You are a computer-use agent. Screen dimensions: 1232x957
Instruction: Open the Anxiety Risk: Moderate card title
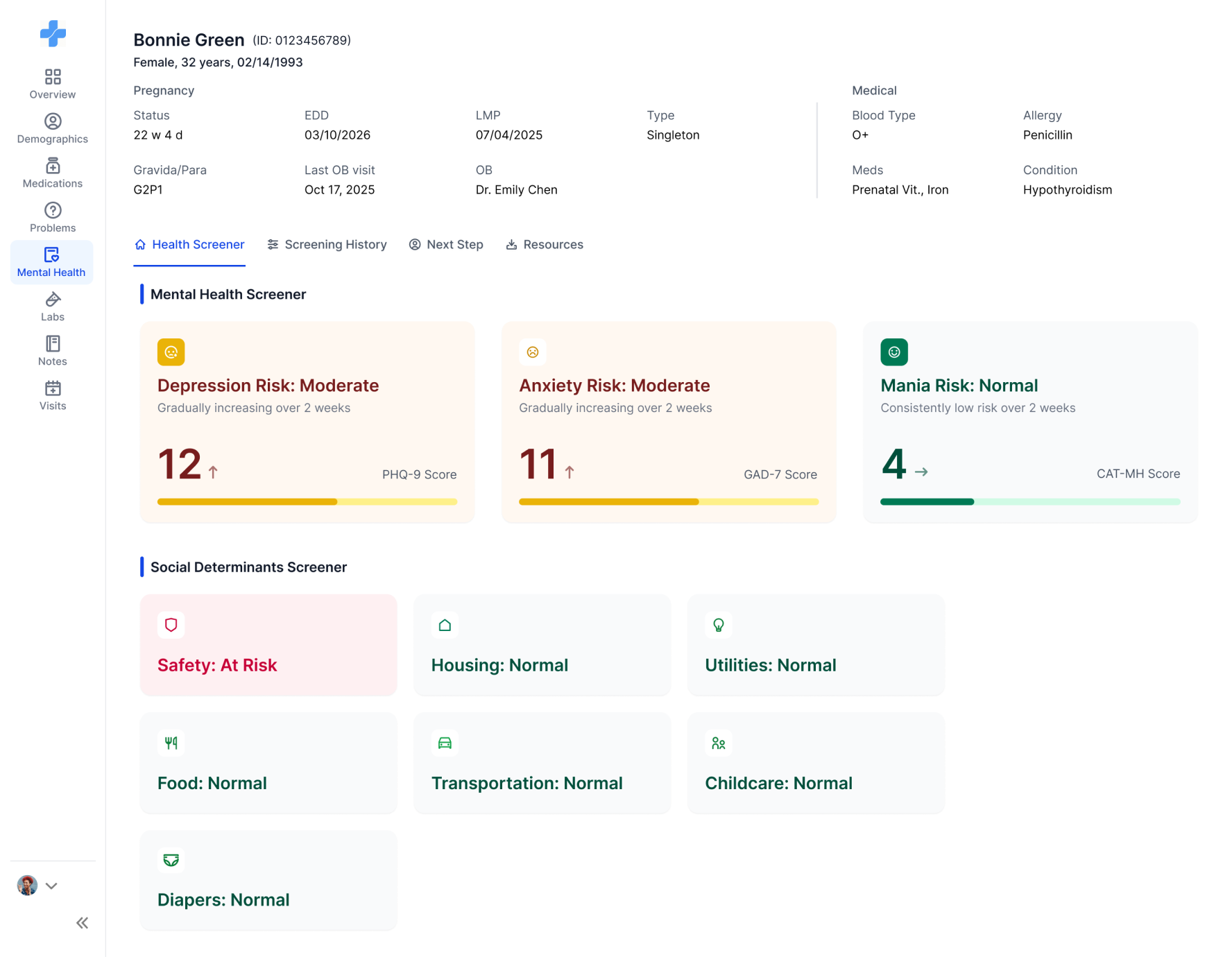click(615, 386)
